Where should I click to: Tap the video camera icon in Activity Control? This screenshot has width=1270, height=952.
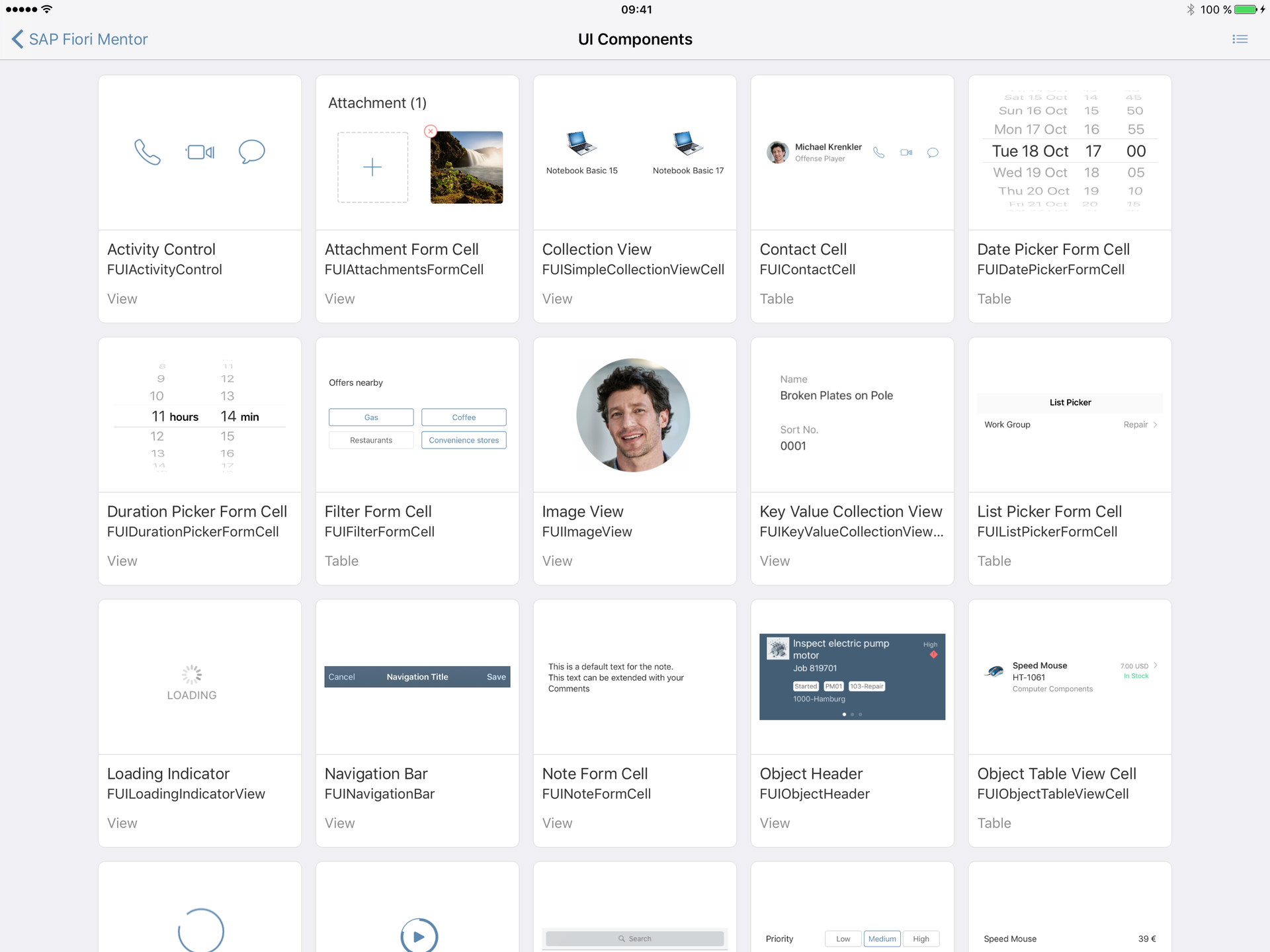click(200, 152)
